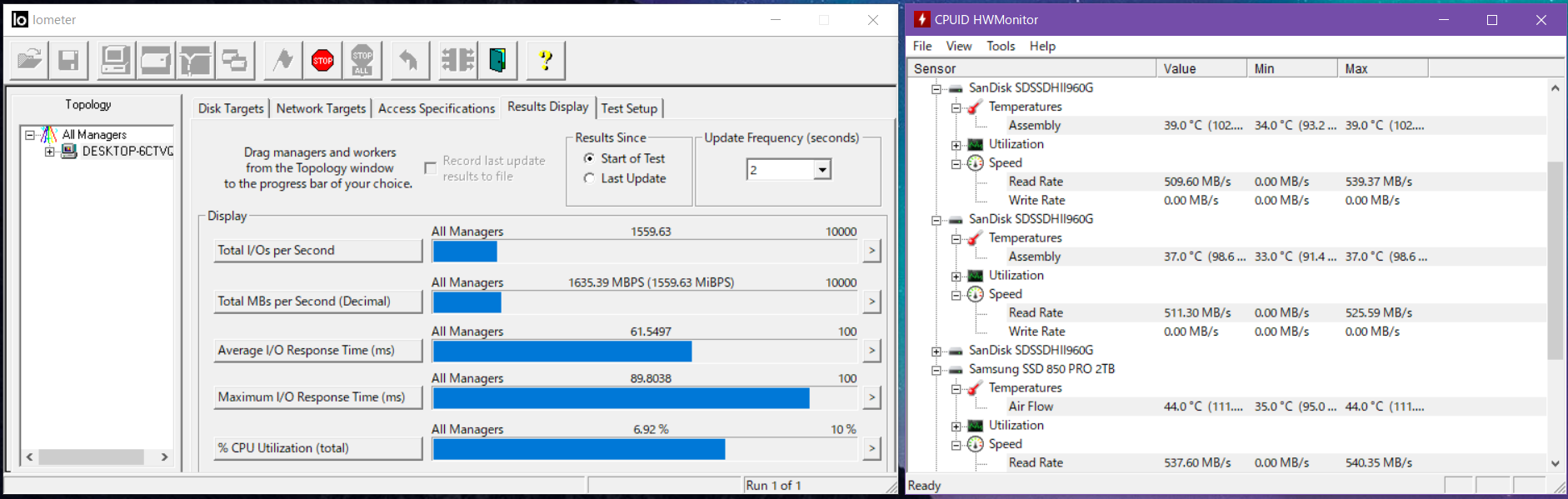Viewport: 1568px width, 499px height.
Task: Disconnect the selected worker or manager
Action: pos(458,60)
